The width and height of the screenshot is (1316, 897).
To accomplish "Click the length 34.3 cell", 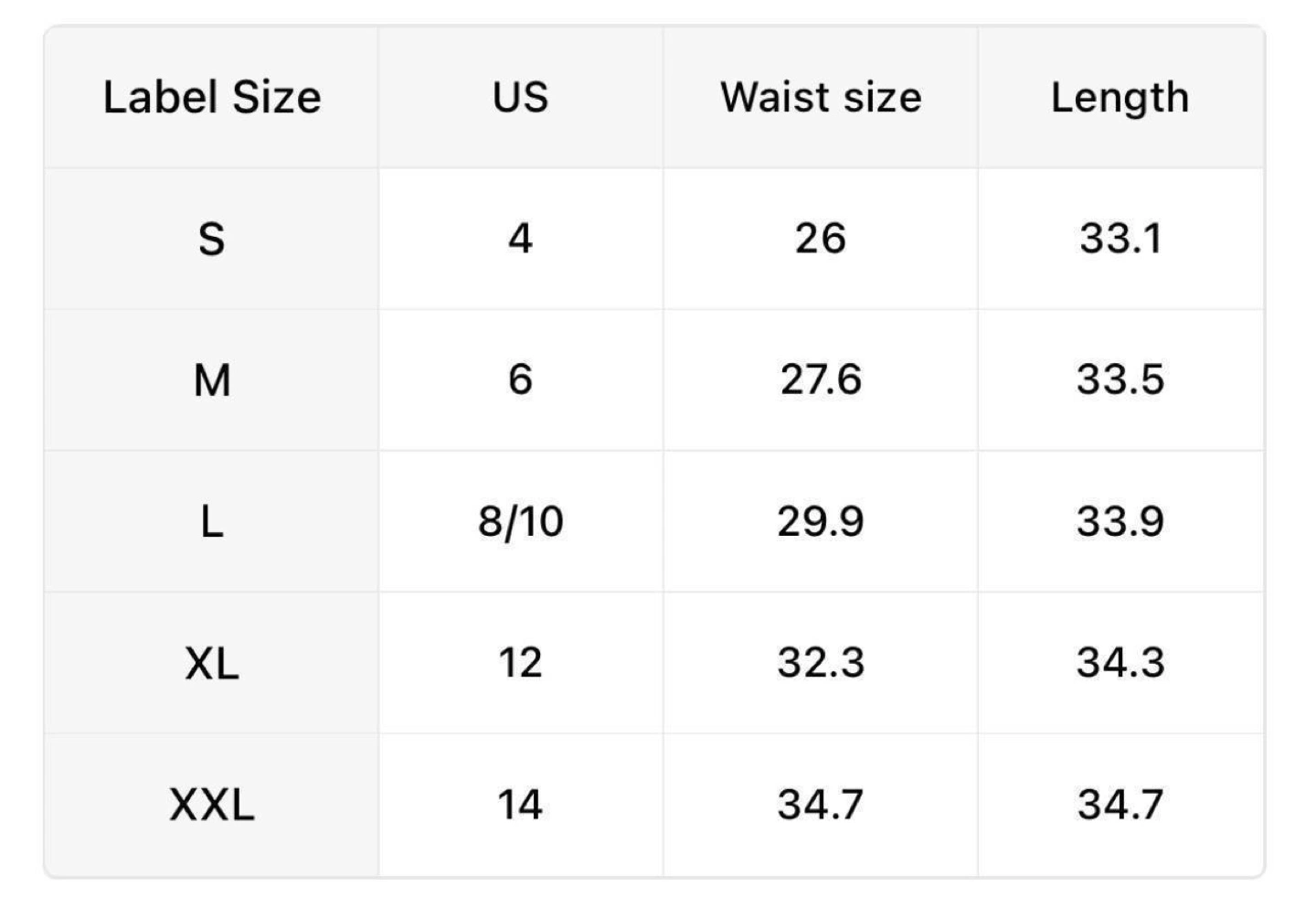I will 1121,663.
